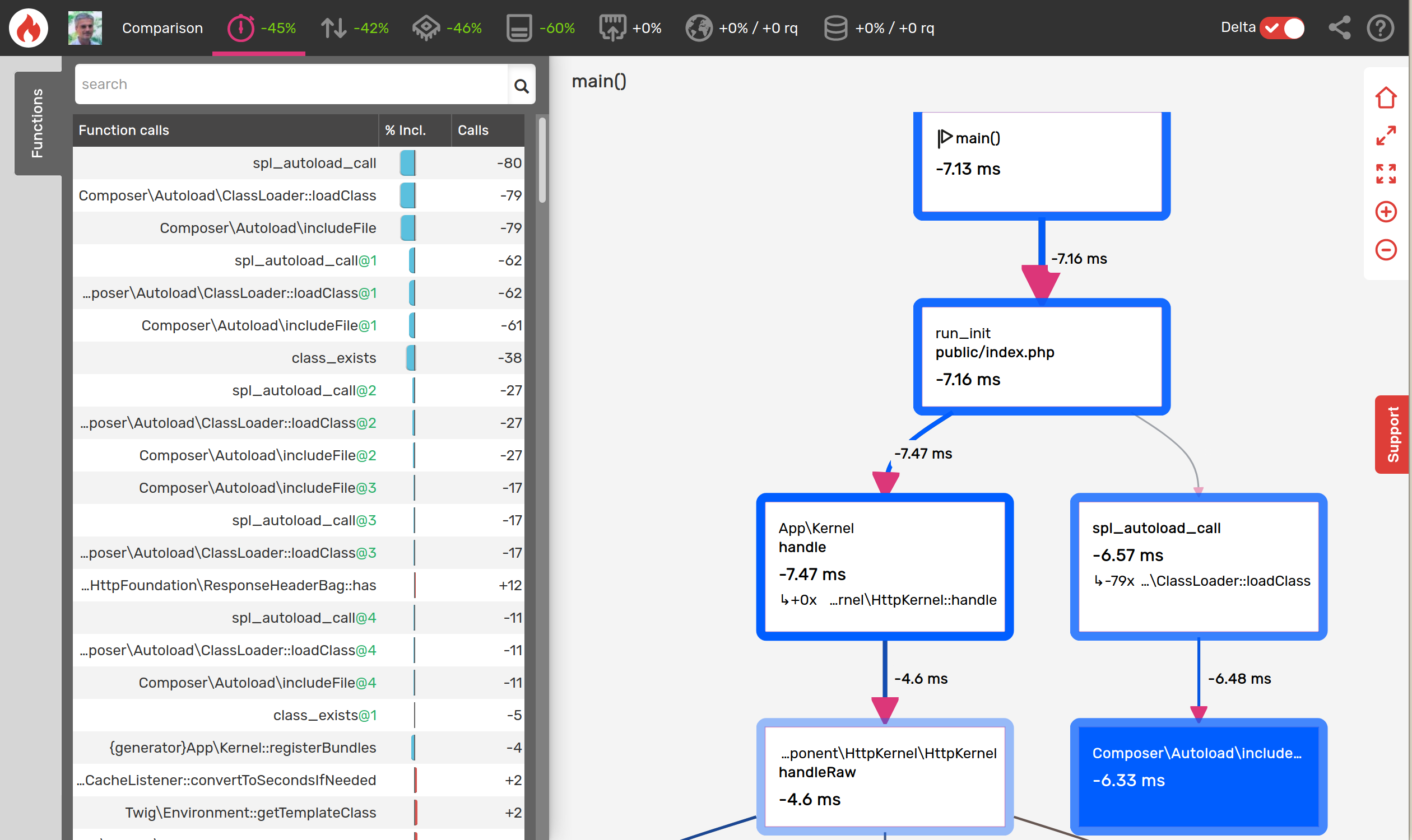Open the share profile icon
The height and width of the screenshot is (840, 1412).
[x=1340, y=27]
